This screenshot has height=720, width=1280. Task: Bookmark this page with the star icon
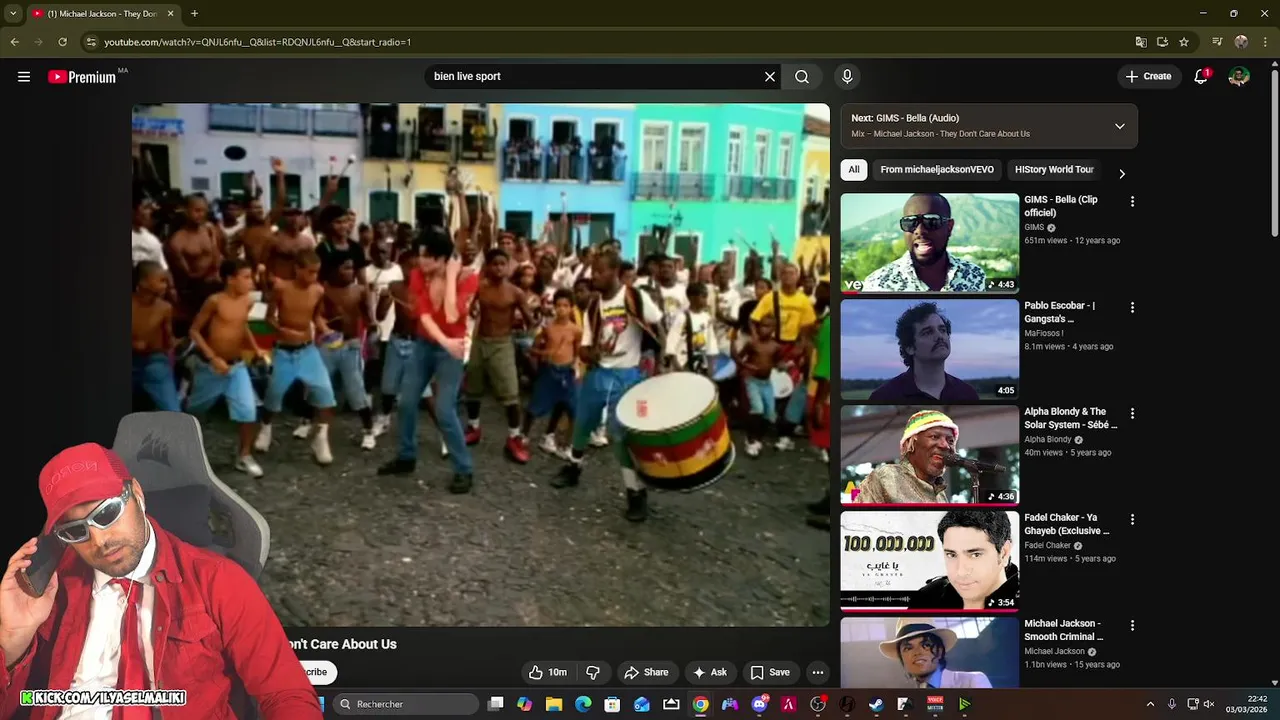[x=1184, y=42]
